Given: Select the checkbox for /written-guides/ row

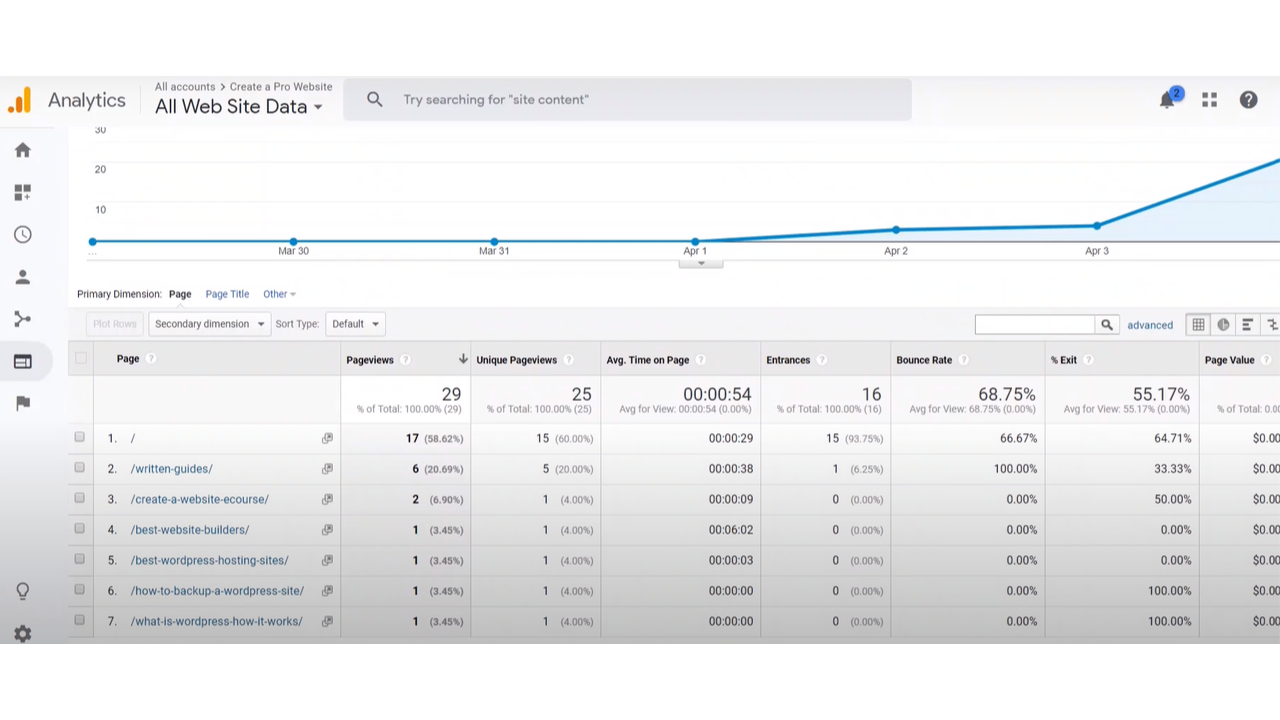Looking at the screenshot, I should coord(79,467).
